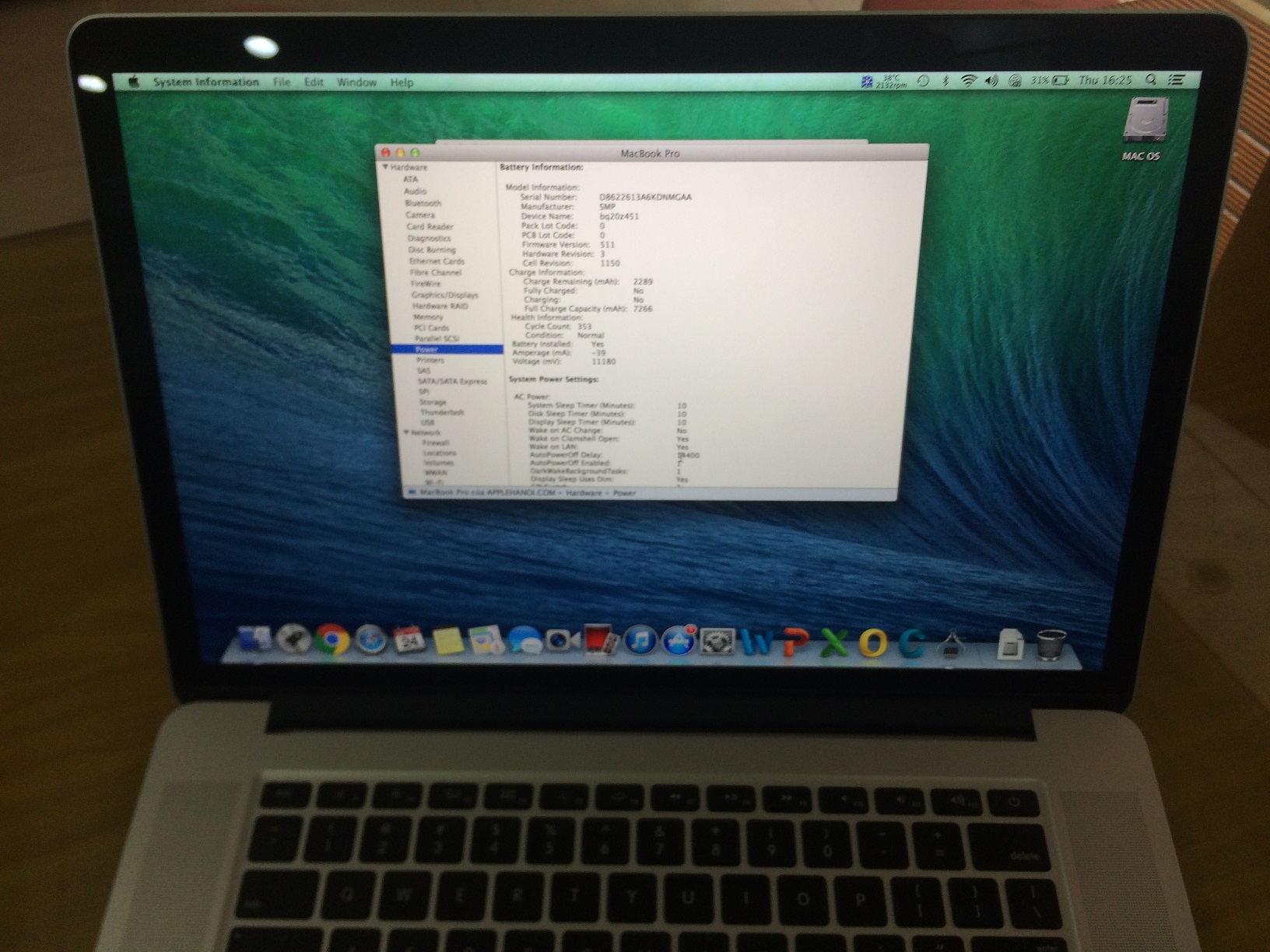This screenshot has width=1270, height=952.
Task: Open Maps from the Dock
Action: click(x=487, y=640)
